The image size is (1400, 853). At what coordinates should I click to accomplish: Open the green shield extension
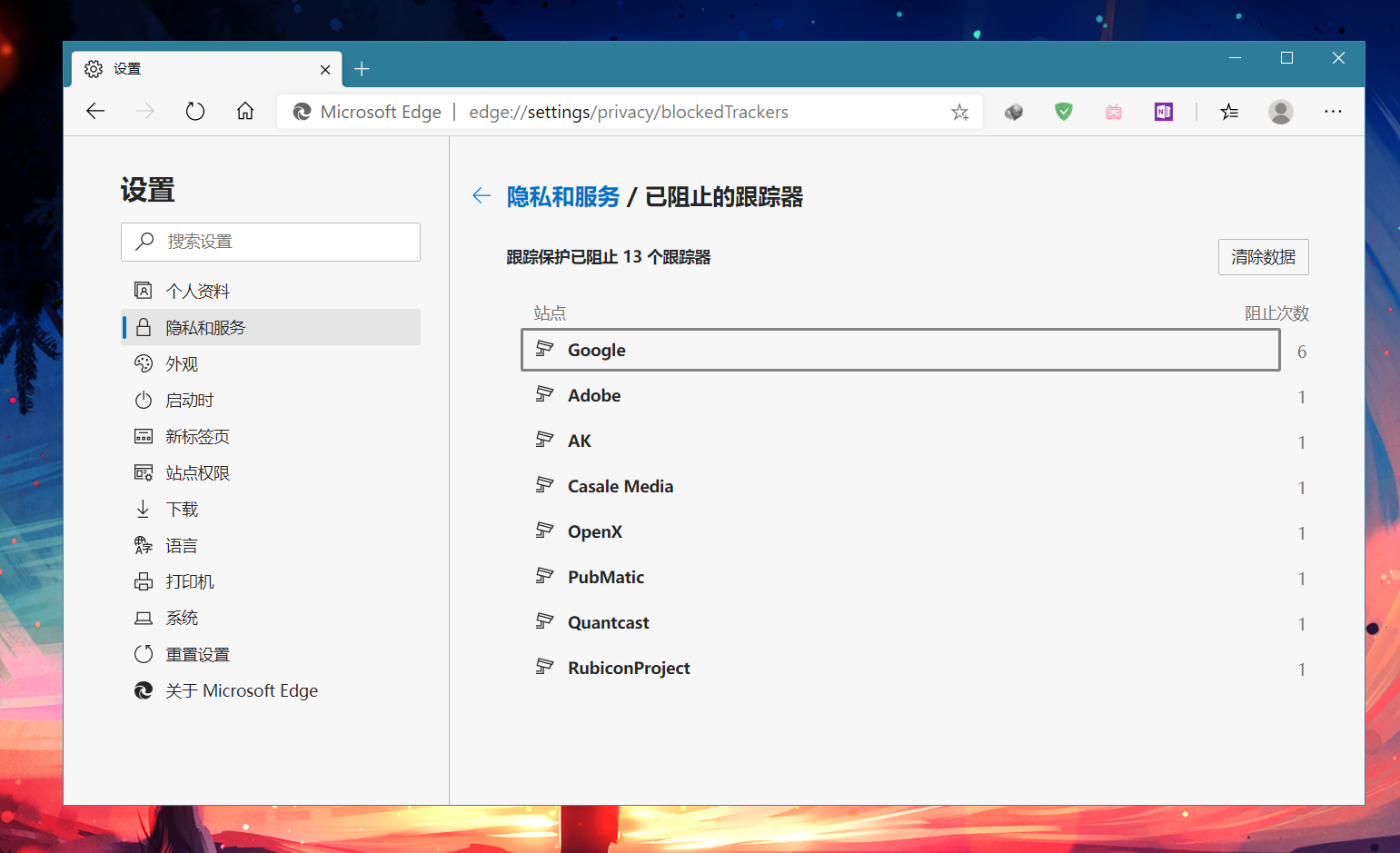[x=1064, y=112]
